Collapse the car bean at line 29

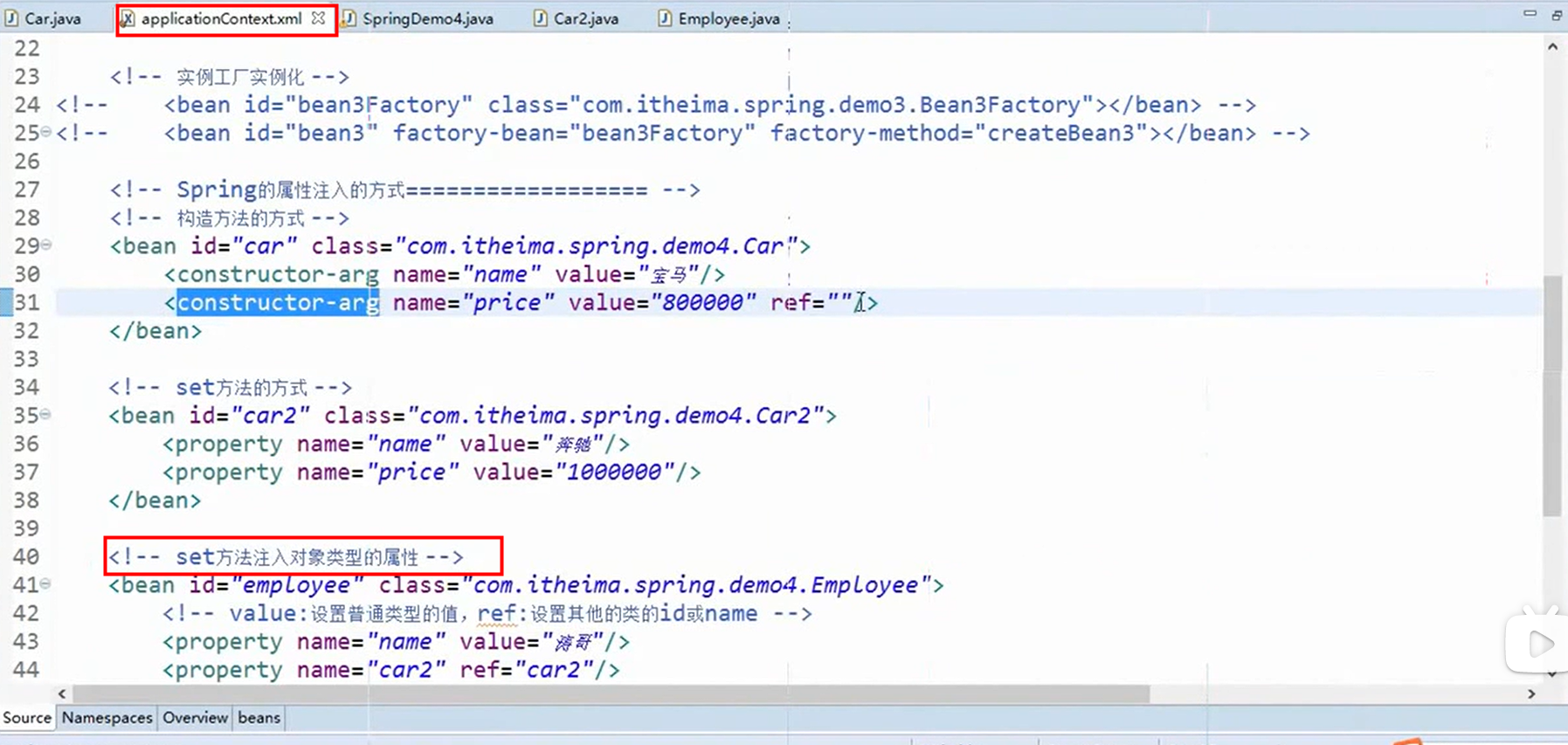pos(46,245)
